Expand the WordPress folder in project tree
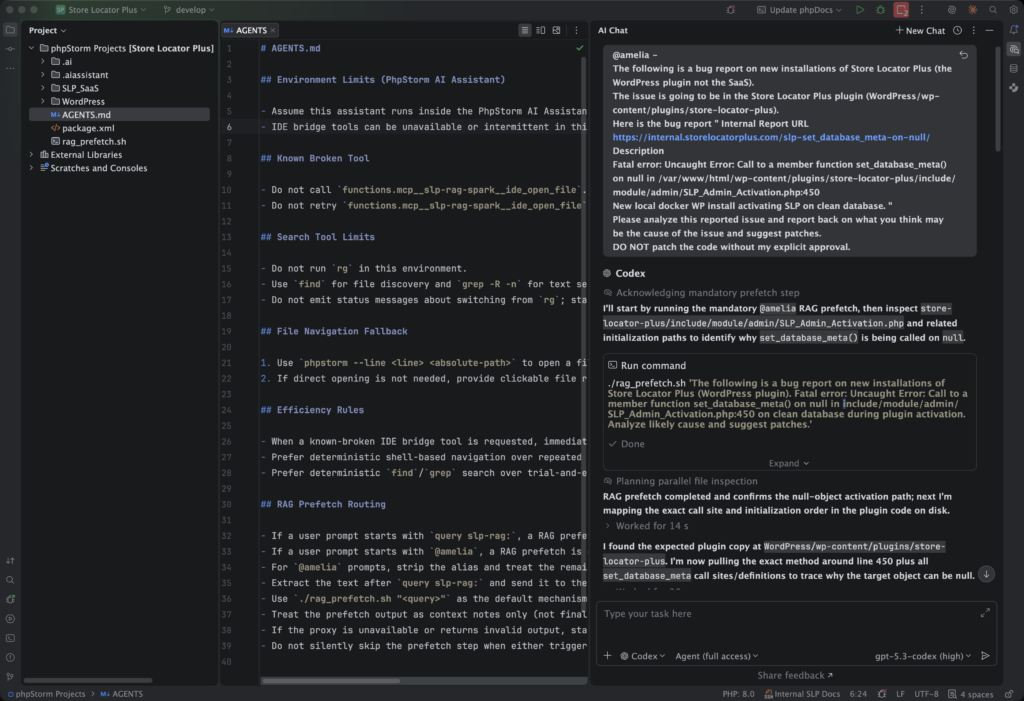 [x=43, y=101]
